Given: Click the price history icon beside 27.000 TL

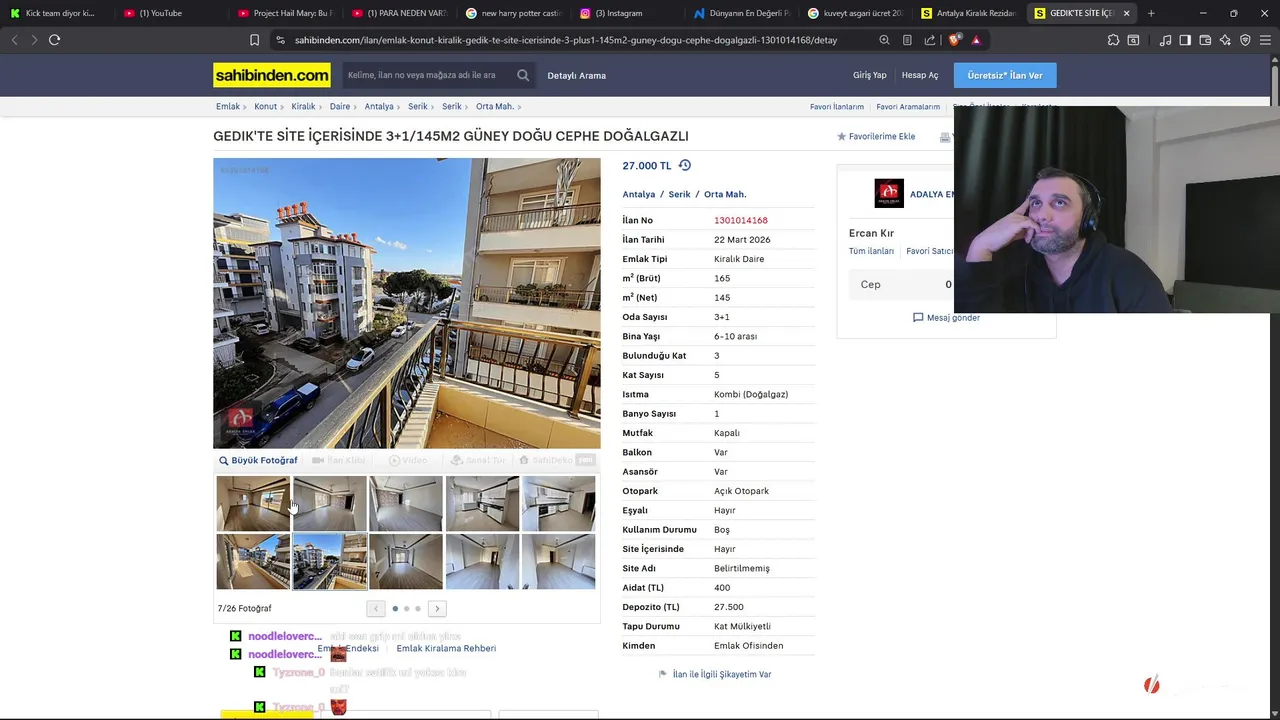Looking at the screenshot, I should [x=685, y=165].
